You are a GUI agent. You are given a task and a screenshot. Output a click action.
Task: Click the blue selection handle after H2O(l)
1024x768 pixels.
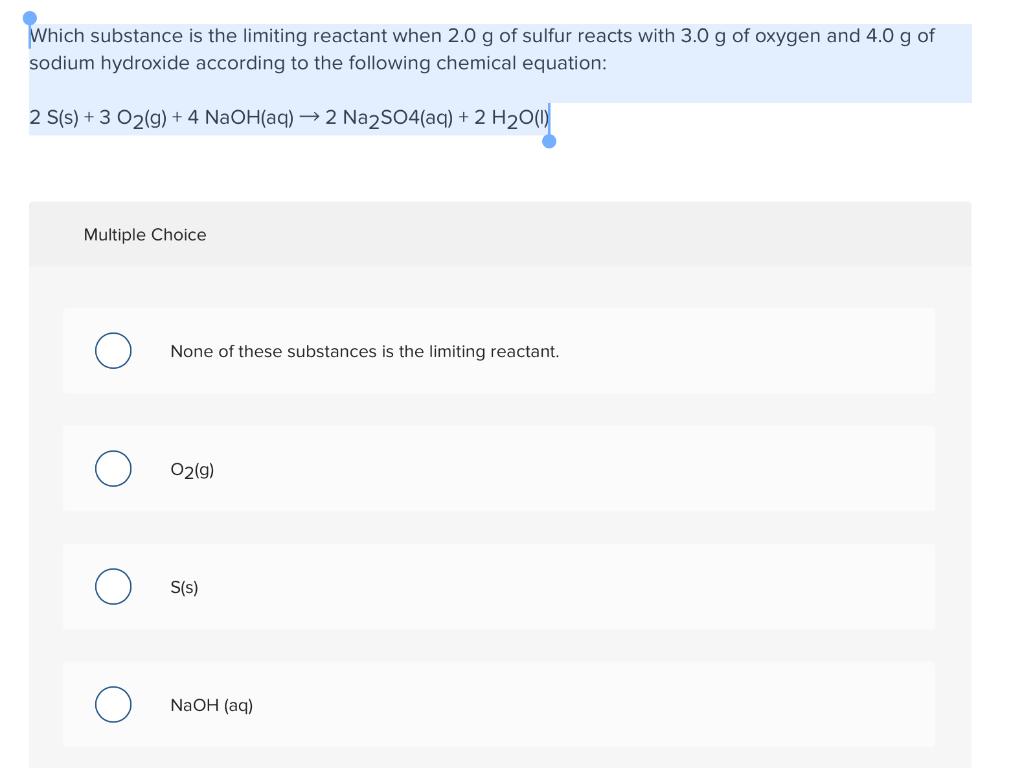(x=549, y=142)
